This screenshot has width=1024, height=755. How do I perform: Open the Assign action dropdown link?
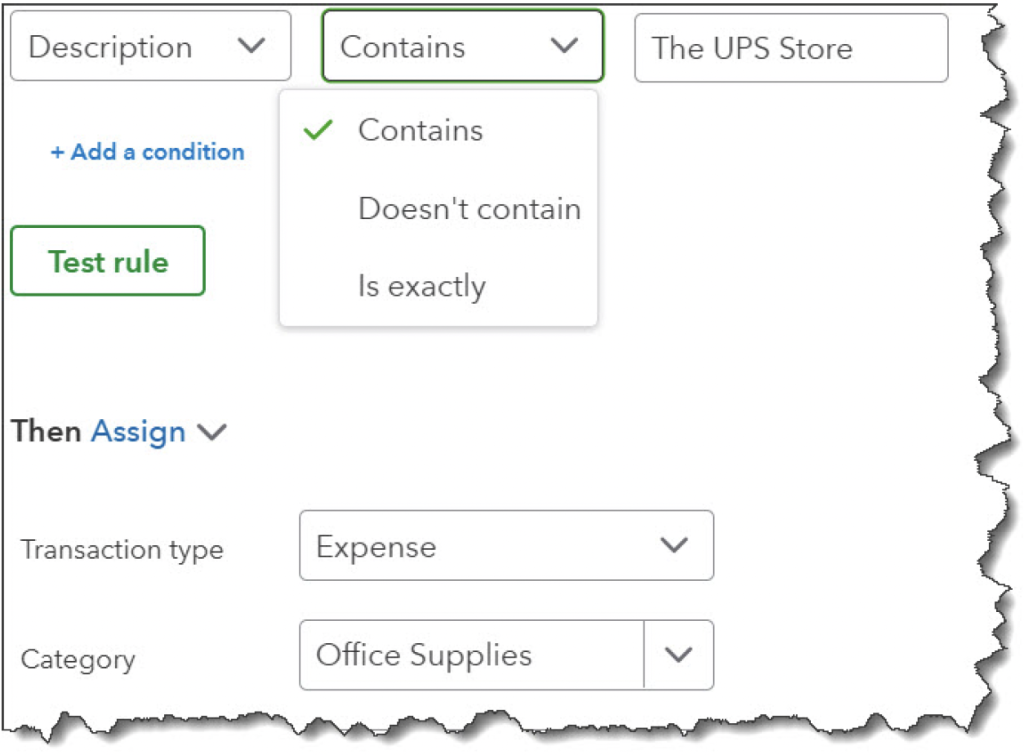(x=138, y=432)
